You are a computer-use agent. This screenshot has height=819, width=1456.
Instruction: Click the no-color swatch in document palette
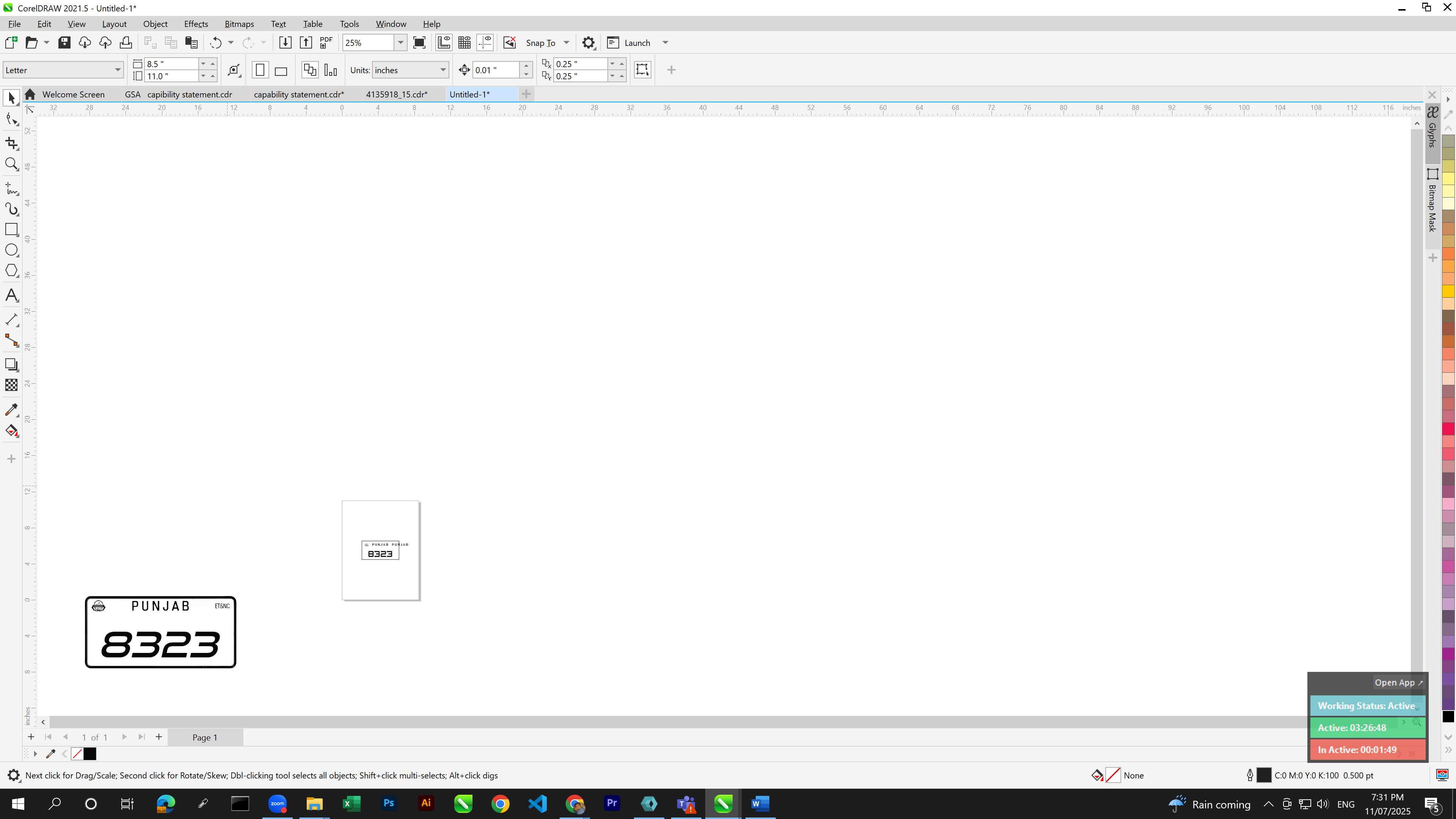(77, 753)
